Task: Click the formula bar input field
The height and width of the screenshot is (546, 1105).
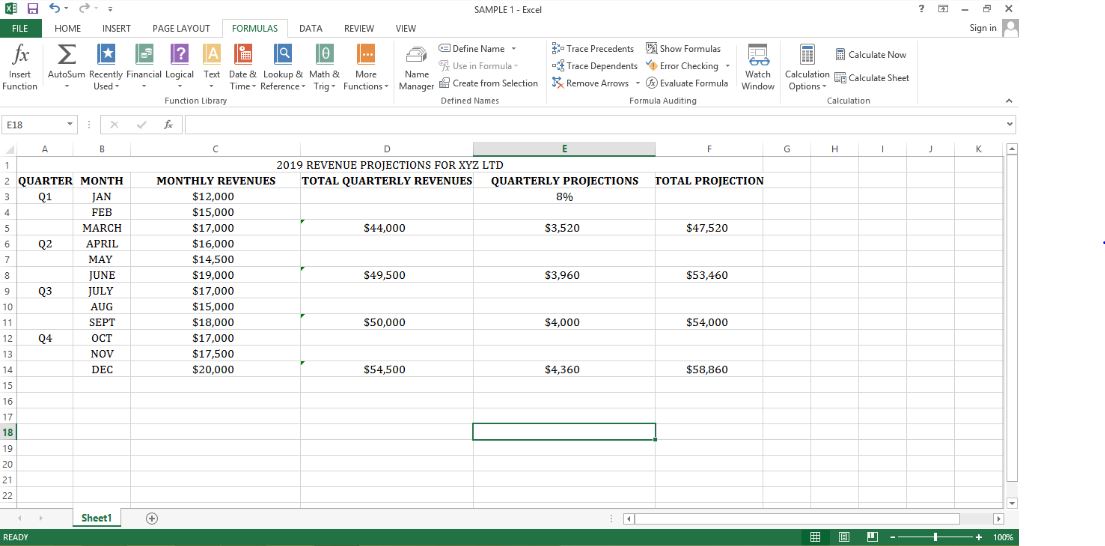Action: tap(594, 124)
